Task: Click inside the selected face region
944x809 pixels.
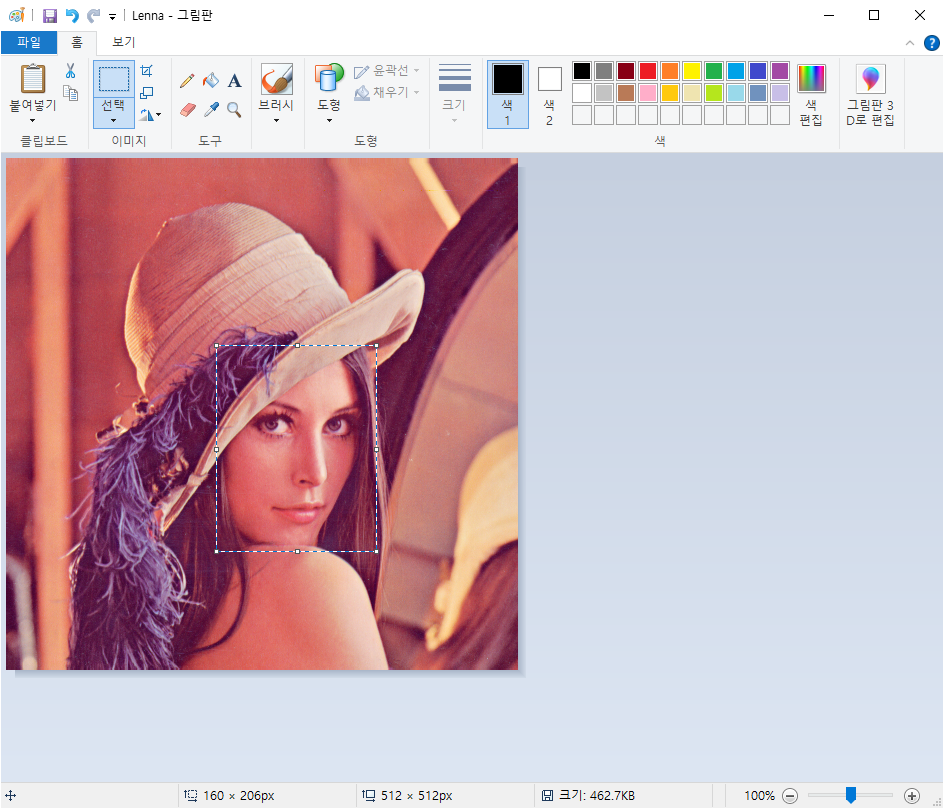Action: click(296, 448)
